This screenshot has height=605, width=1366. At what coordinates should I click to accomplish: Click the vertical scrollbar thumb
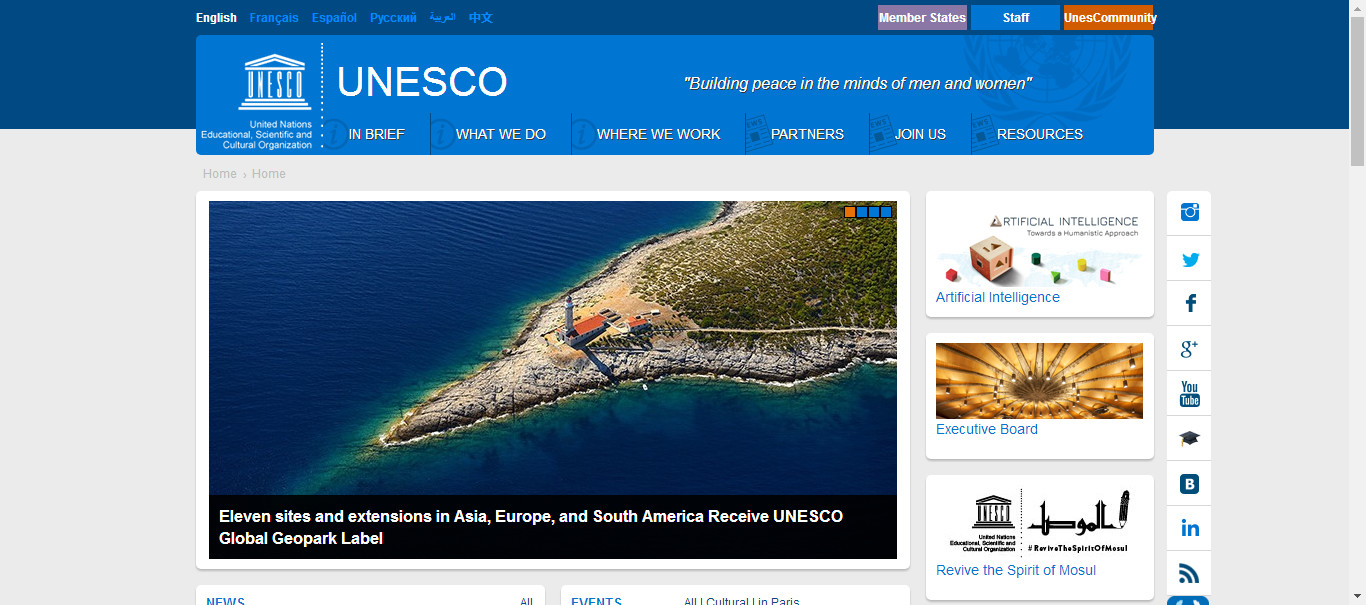pos(1357,90)
